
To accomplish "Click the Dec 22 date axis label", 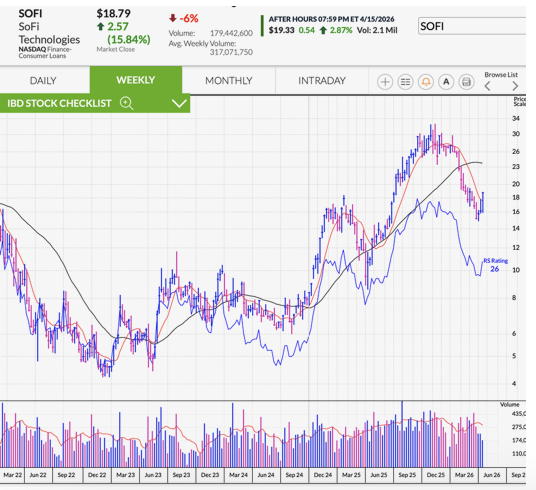I will click(97, 475).
